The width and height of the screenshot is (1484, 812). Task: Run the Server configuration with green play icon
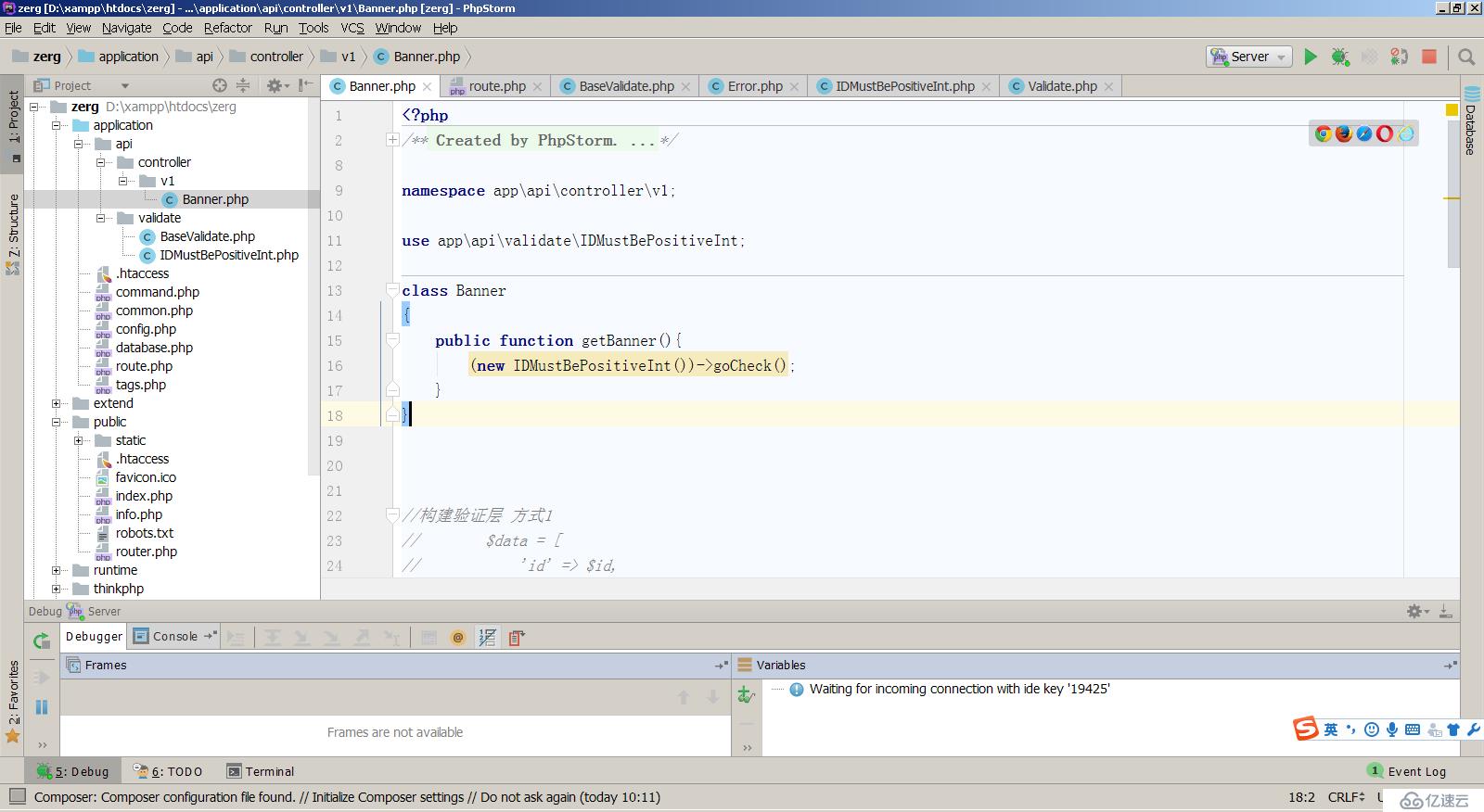click(1311, 57)
